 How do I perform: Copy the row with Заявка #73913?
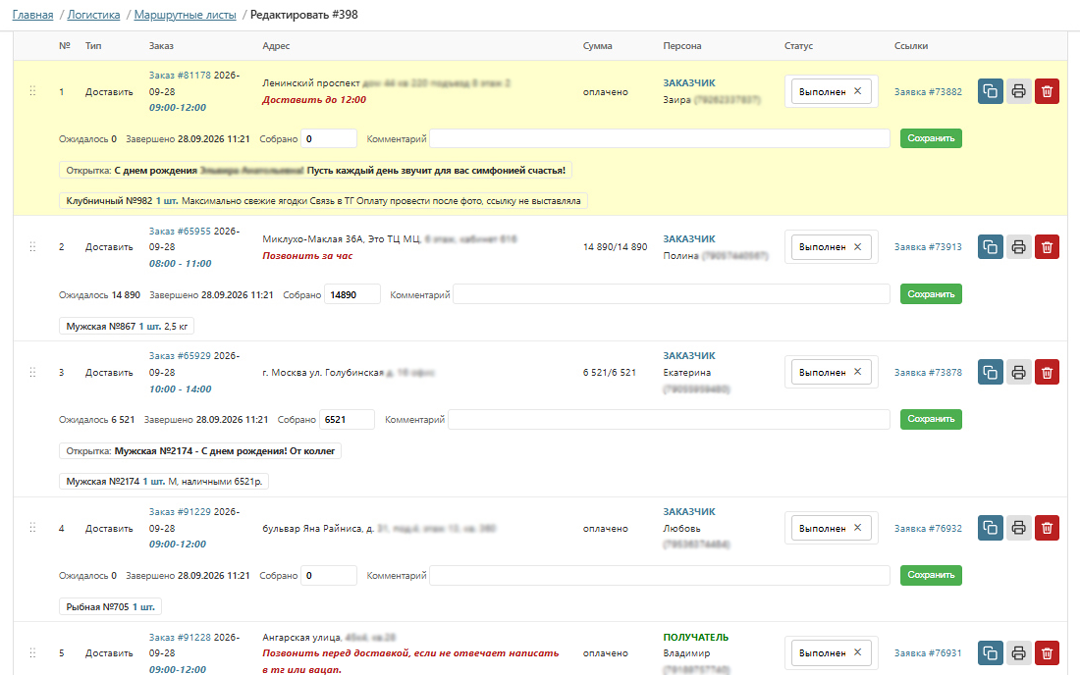coord(990,247)
